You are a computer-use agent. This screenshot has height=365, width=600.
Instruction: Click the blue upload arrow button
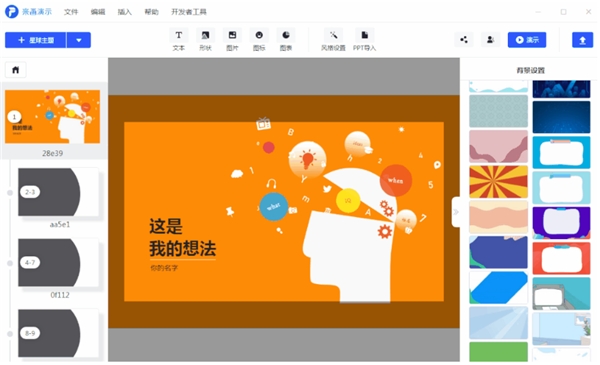point(582,40)
